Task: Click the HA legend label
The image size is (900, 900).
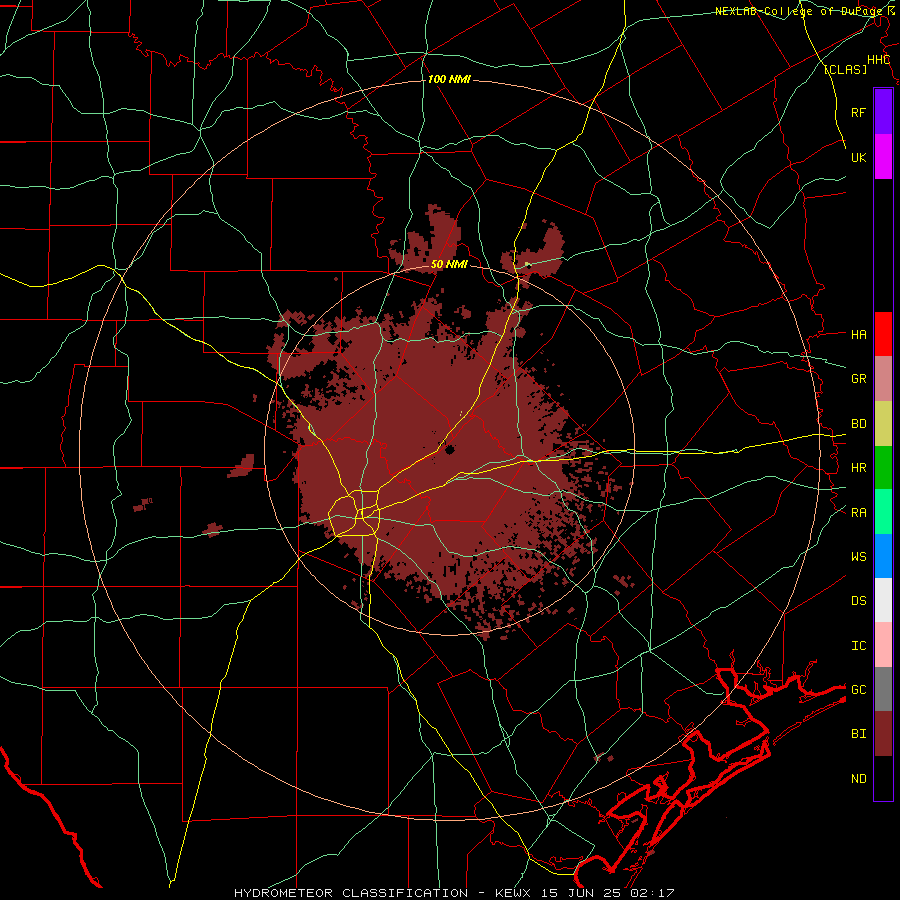Action: pyautogui.click(x=858, y=334)
